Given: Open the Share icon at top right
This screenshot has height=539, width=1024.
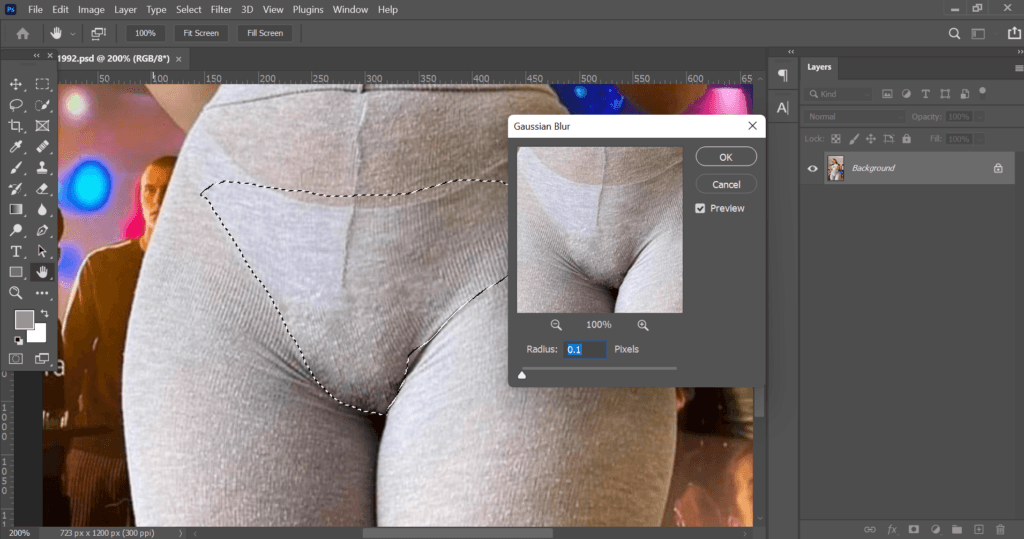Looking at the screenshot, I should 1014,33.
